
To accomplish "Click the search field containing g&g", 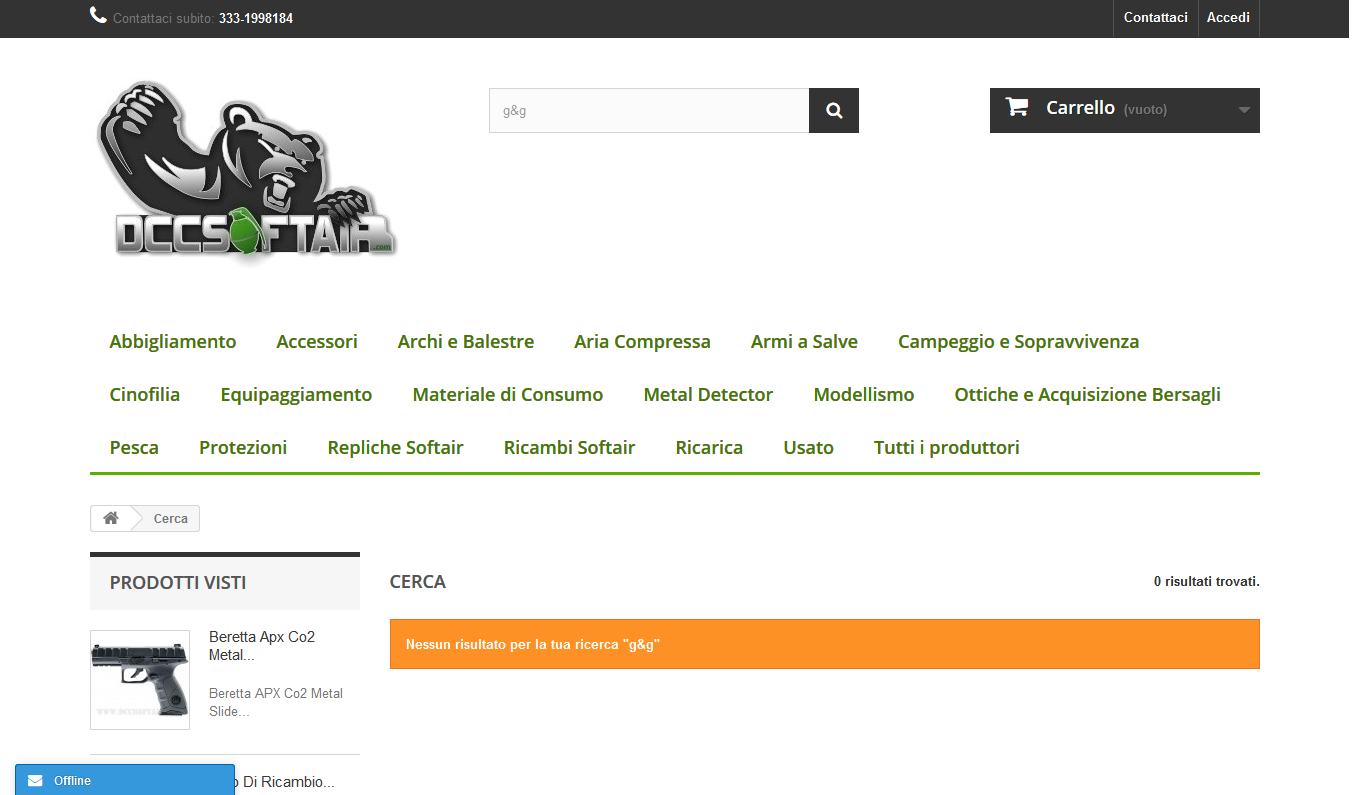I will [x=649, y=110].
